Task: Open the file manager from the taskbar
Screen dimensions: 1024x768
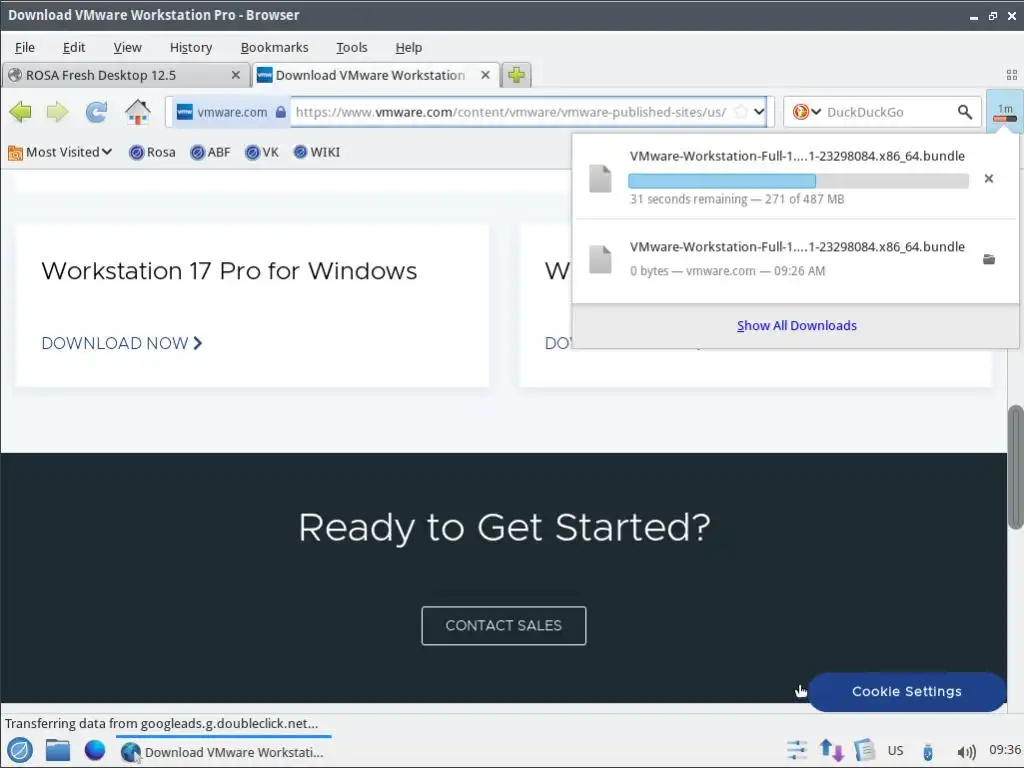Action: (x=57, y=750)
